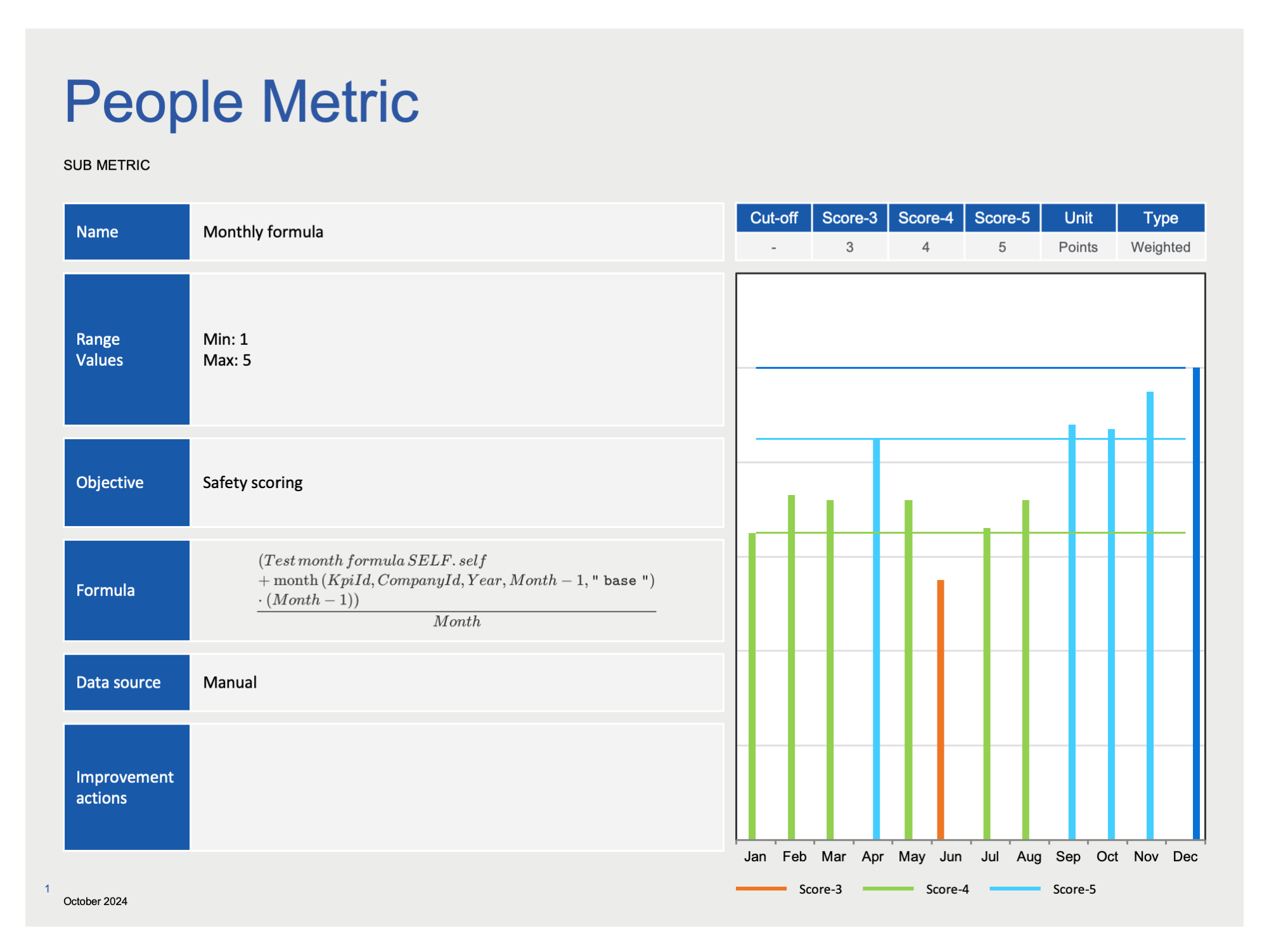This screenshot has height=952, width=1269.
Task: Click the light blue Score-5 legend swatch
Action: tap(1015, 889)
